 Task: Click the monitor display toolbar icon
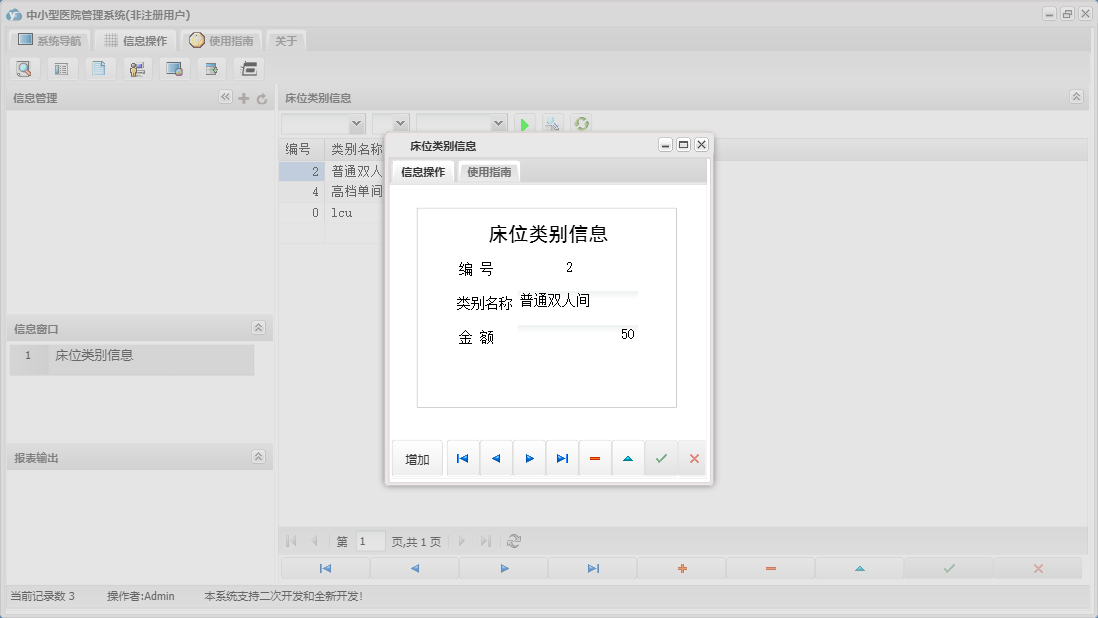tap(174, 68)
